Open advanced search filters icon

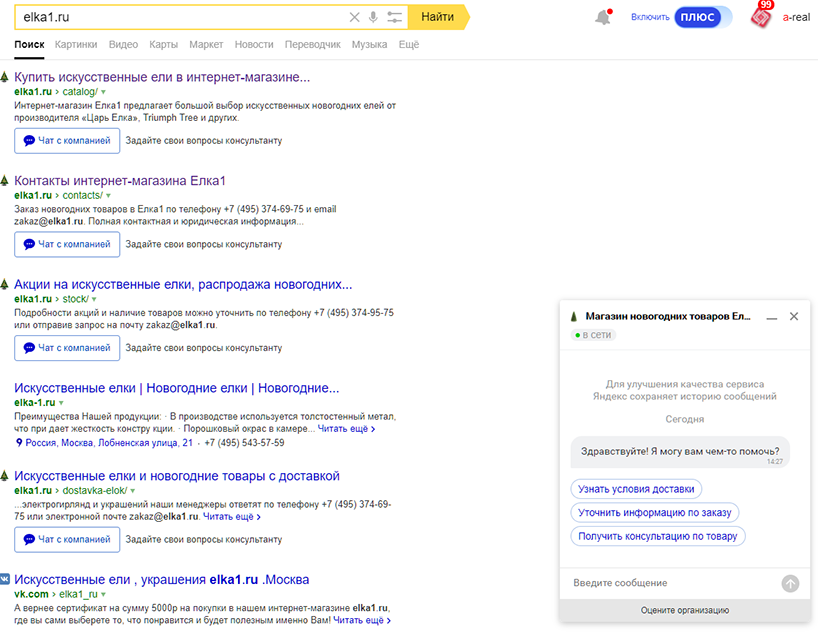pyautogui.click(x=394, y=17)
